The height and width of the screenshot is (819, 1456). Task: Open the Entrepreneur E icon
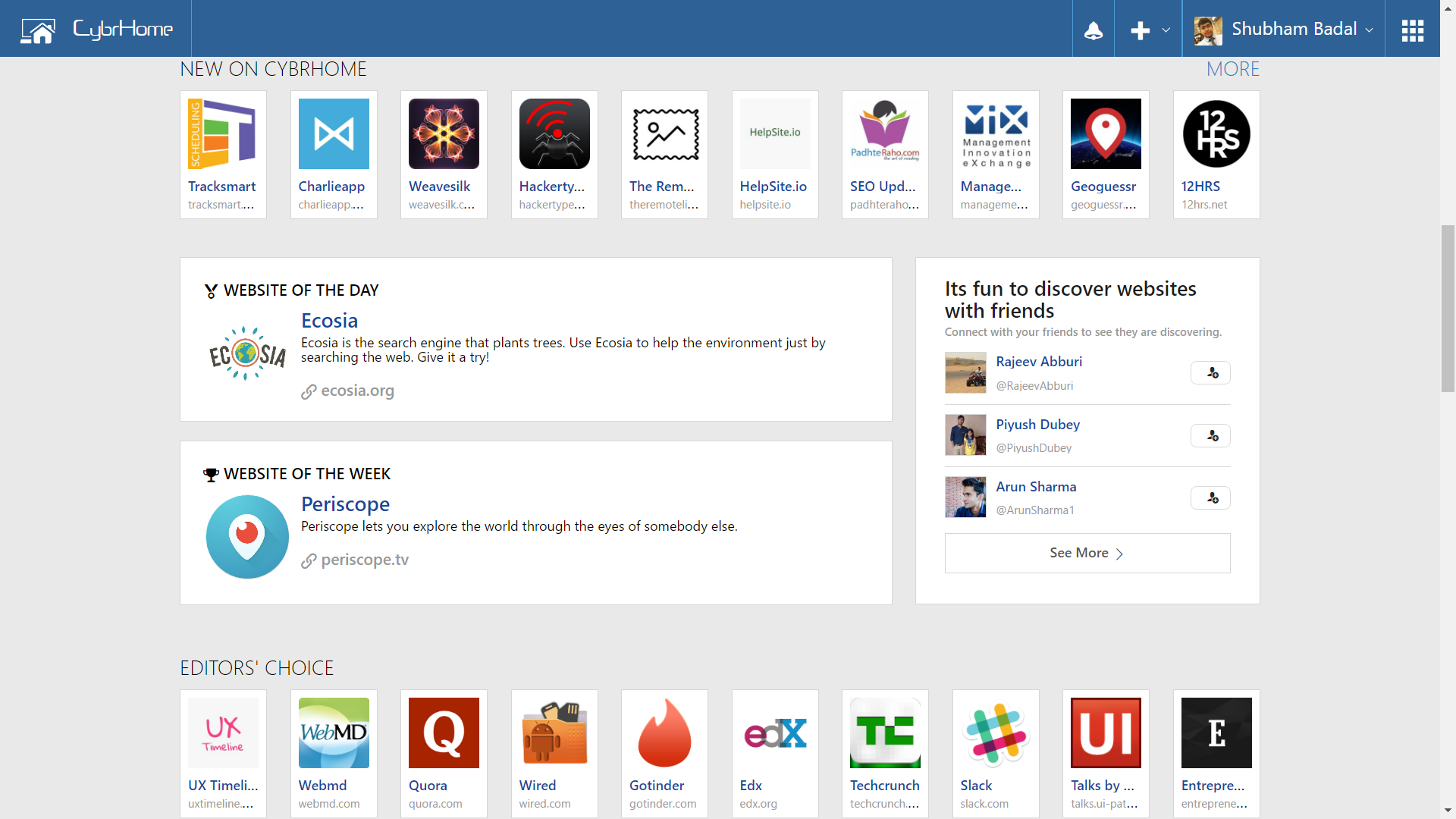pos(1216,733)
